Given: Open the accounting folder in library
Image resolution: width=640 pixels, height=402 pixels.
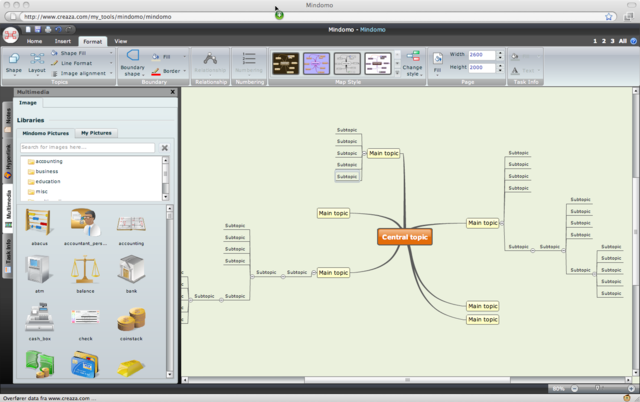Looking at the screenshot, I should pos(45,162).
